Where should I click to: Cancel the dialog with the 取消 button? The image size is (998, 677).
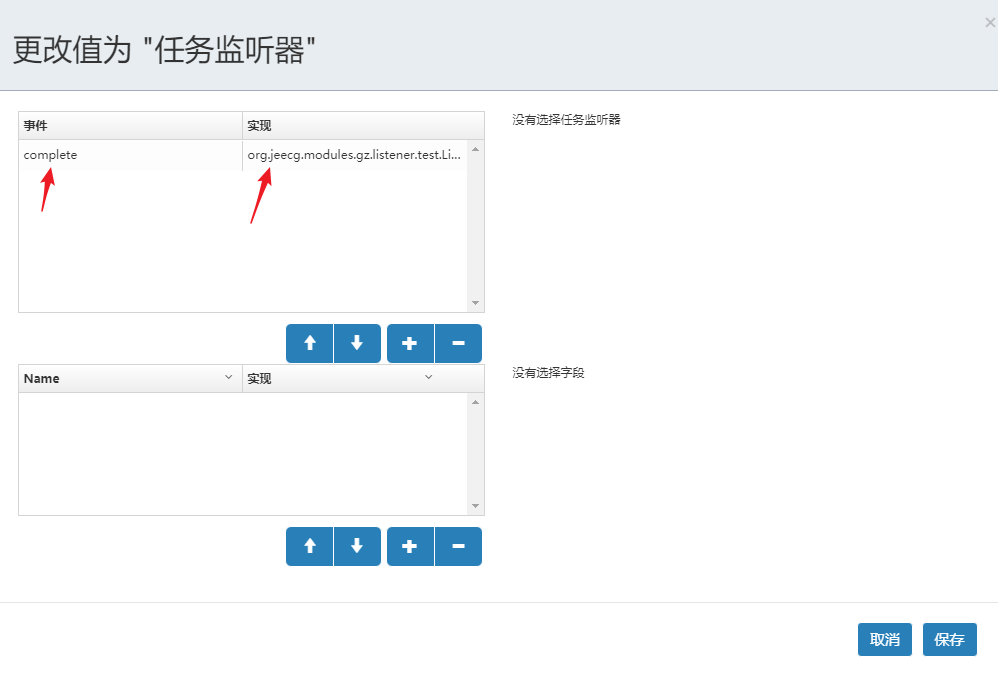(884, 639)
